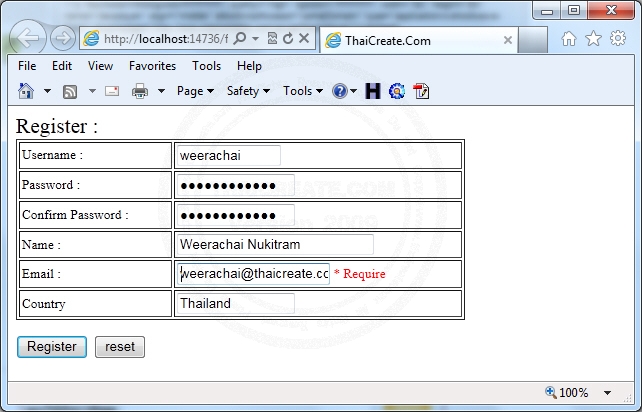Viewport: 642px width, 412px height.
Task: Click the blue Help question mark icon
Action: 340,91
